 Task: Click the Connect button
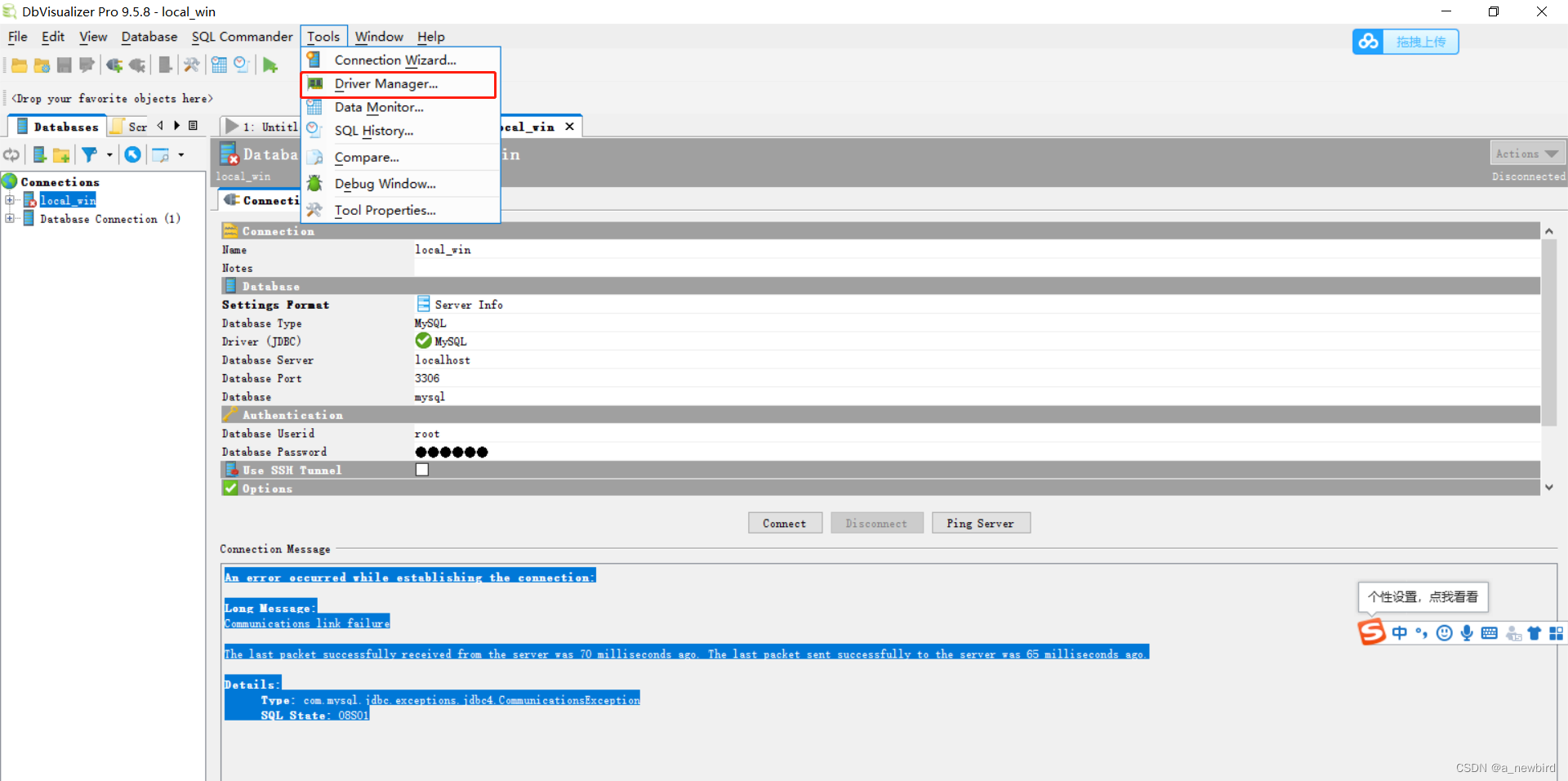coord(784,523)
